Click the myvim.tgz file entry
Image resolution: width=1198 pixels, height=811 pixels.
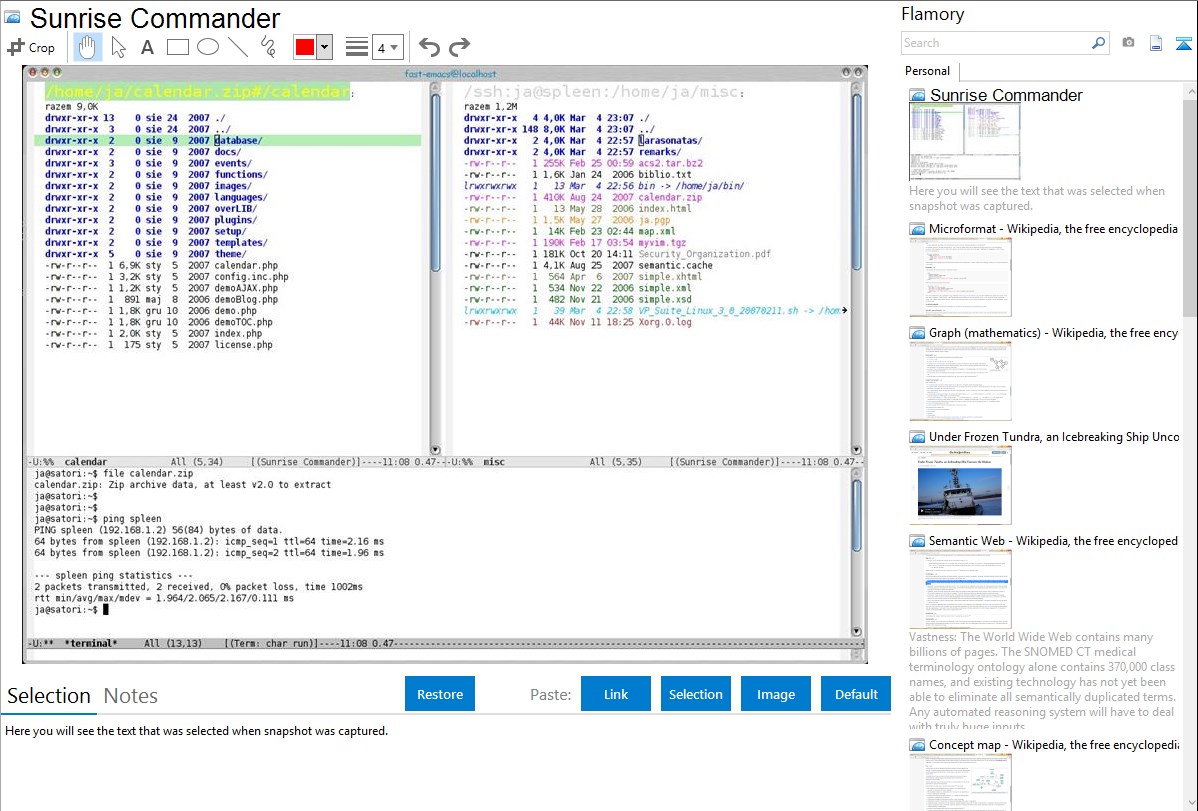click(x=662, y=242)
